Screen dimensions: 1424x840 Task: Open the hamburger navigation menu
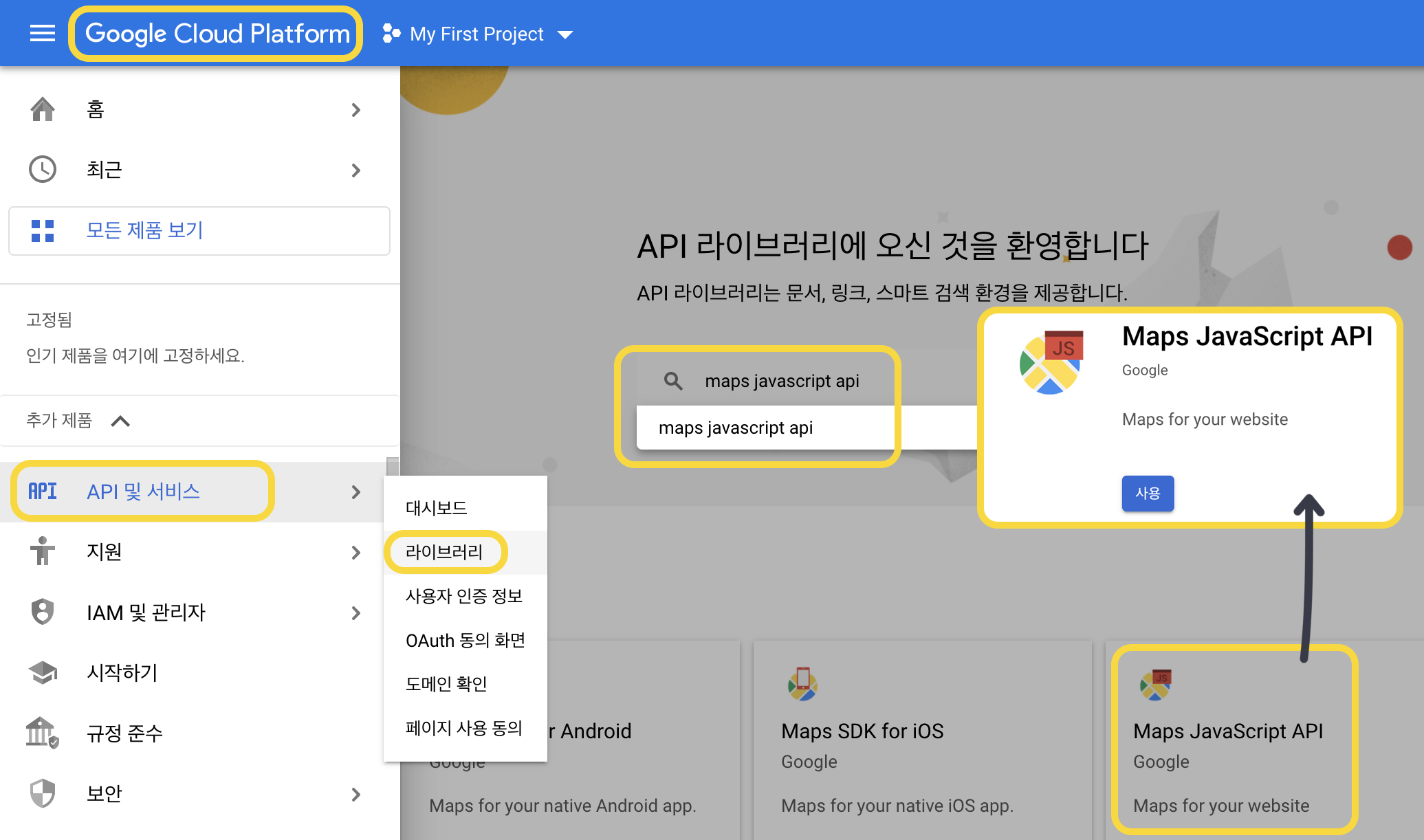43,33
